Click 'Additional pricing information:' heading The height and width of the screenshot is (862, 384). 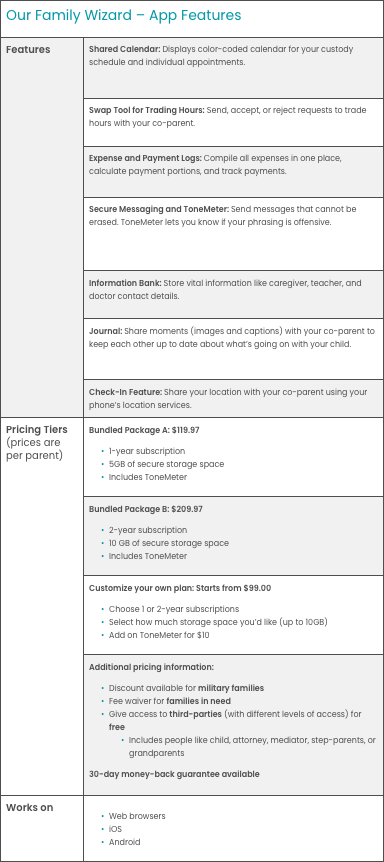click(151, 667)
